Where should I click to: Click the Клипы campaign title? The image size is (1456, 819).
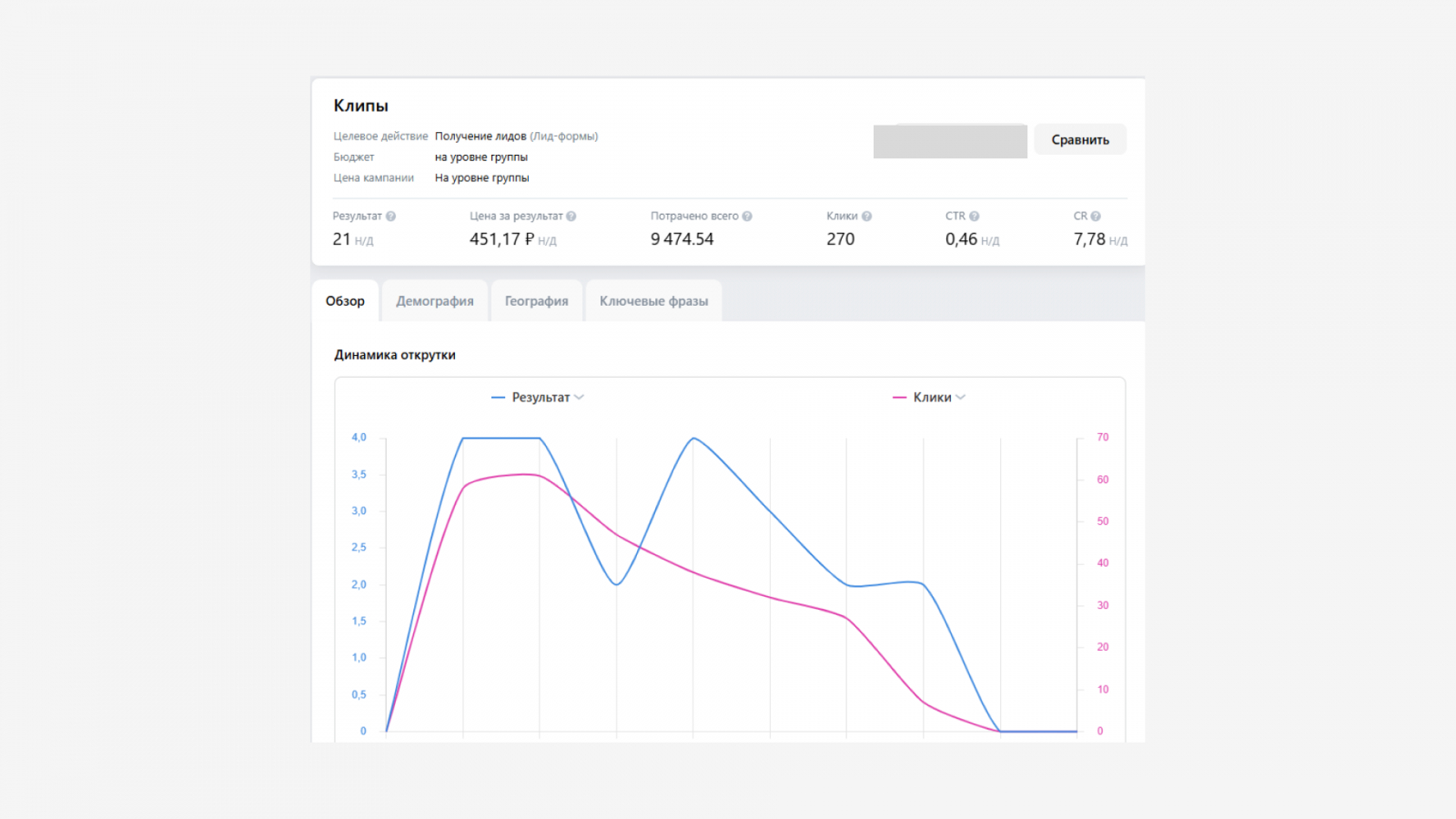[360, 106]
